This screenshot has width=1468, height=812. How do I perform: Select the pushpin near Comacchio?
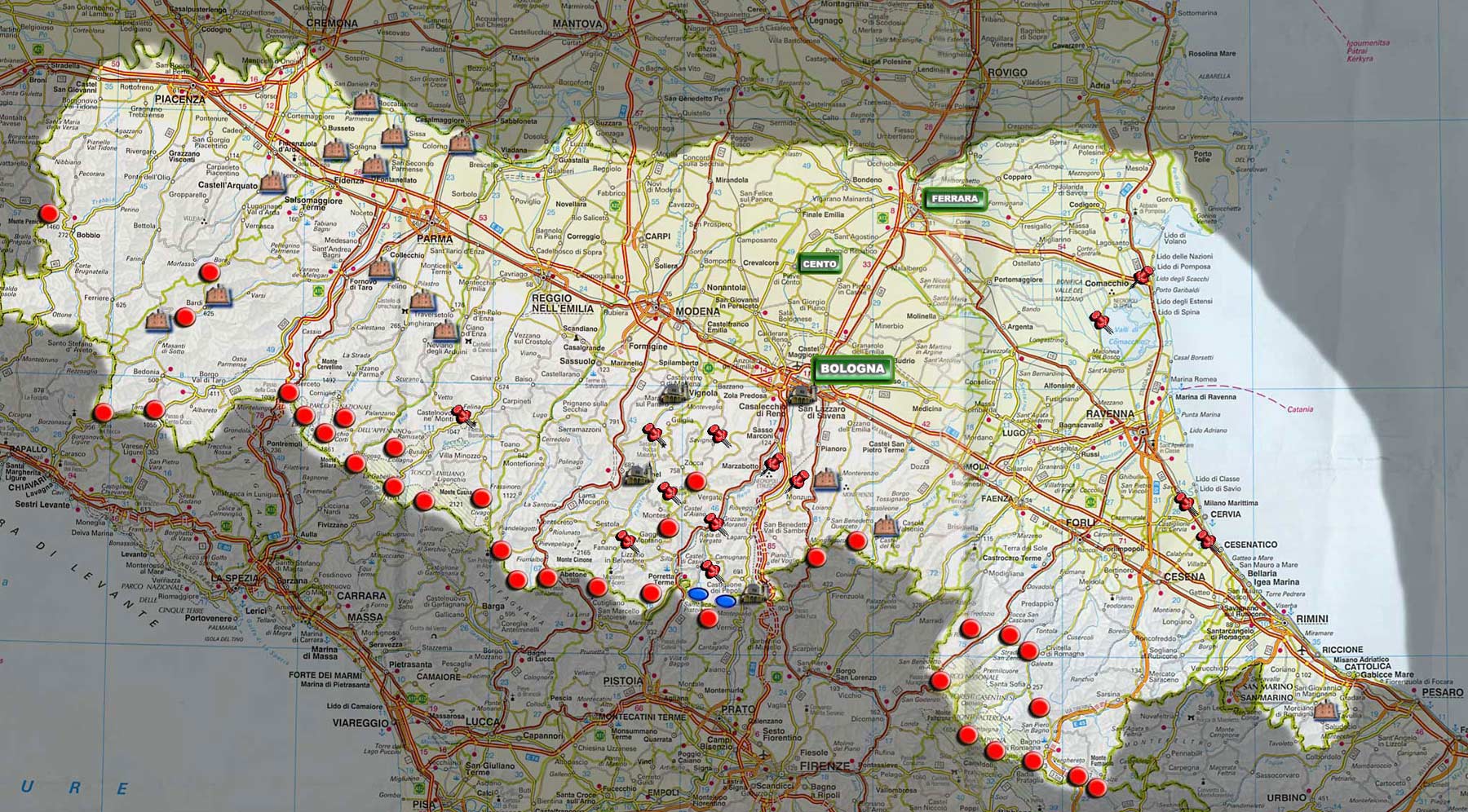[x=1143, y=276]
